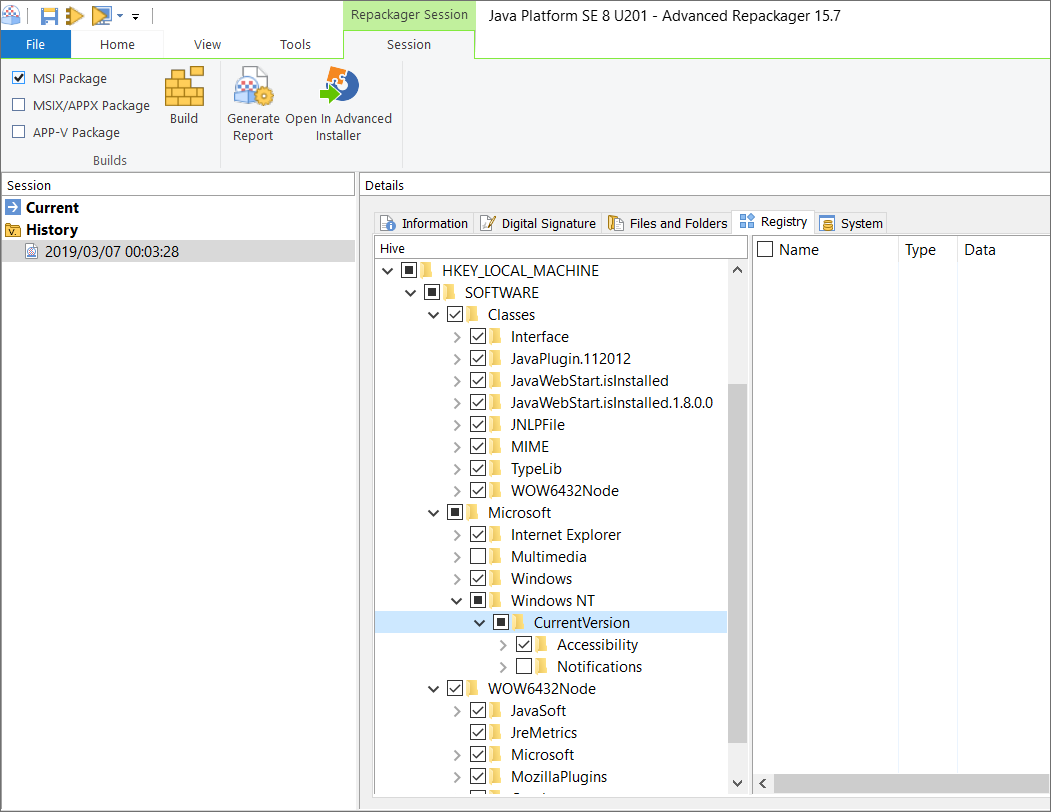
Task: Click the MozillaPlugins folder icon
Action: [496, 776]
